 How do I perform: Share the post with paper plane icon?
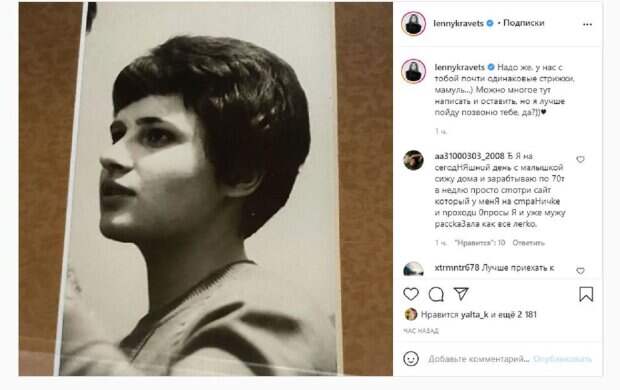461,294
